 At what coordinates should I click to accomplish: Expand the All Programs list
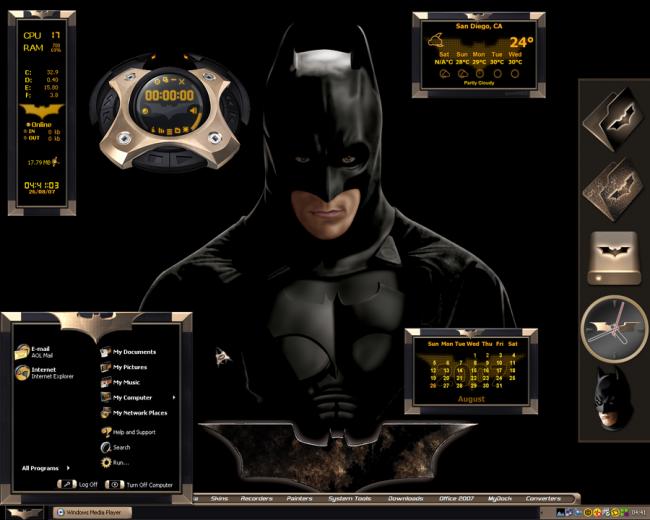pos(46,468)
